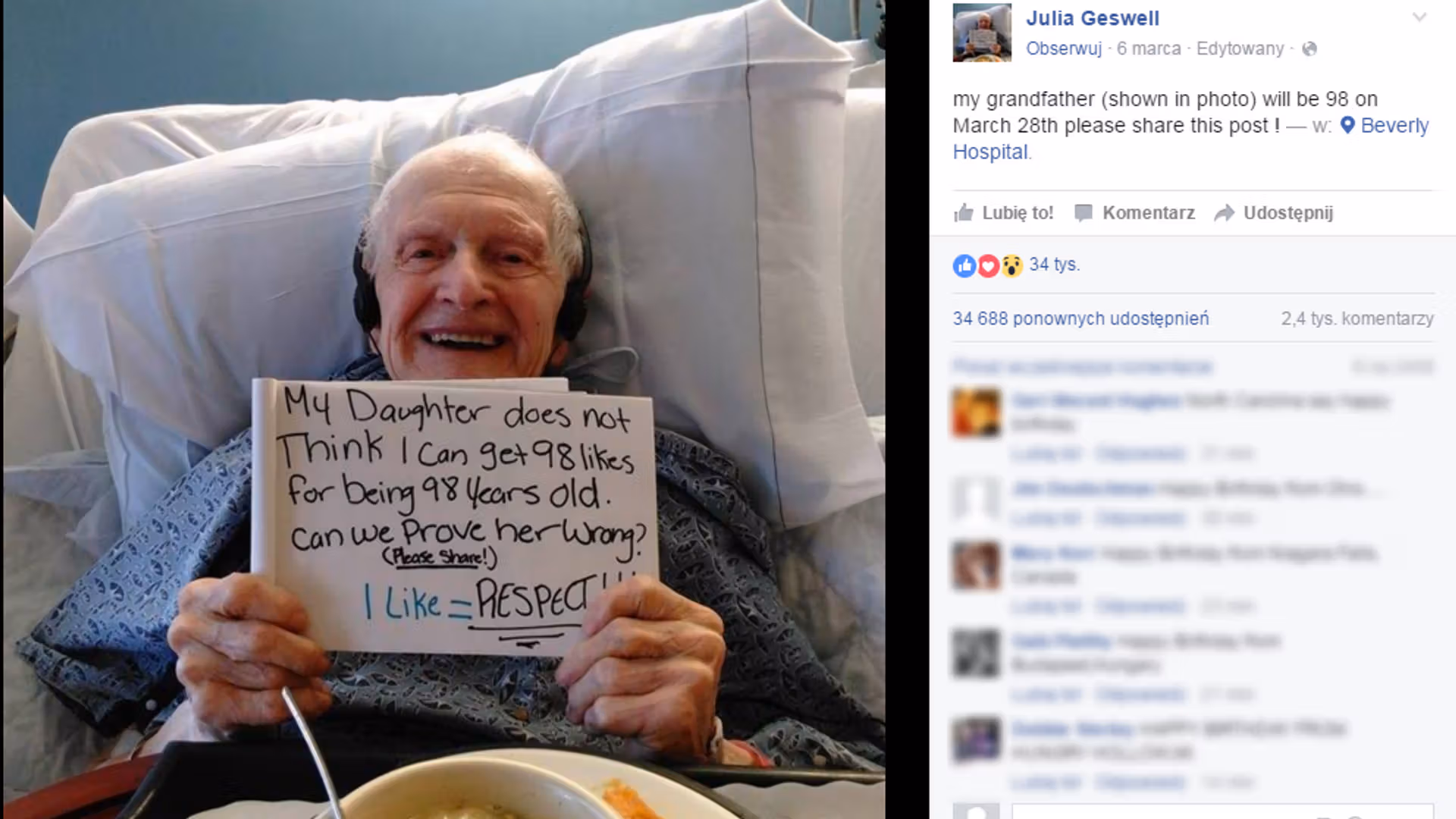This screenshot has height=819, width=1456.
Task: Click the public globe privacy icon
Action: pos(1310,49)
